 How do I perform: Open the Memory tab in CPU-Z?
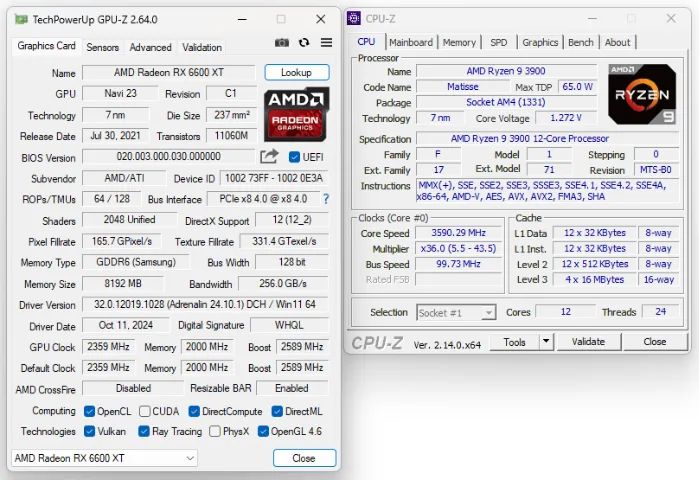pos(459,42)
